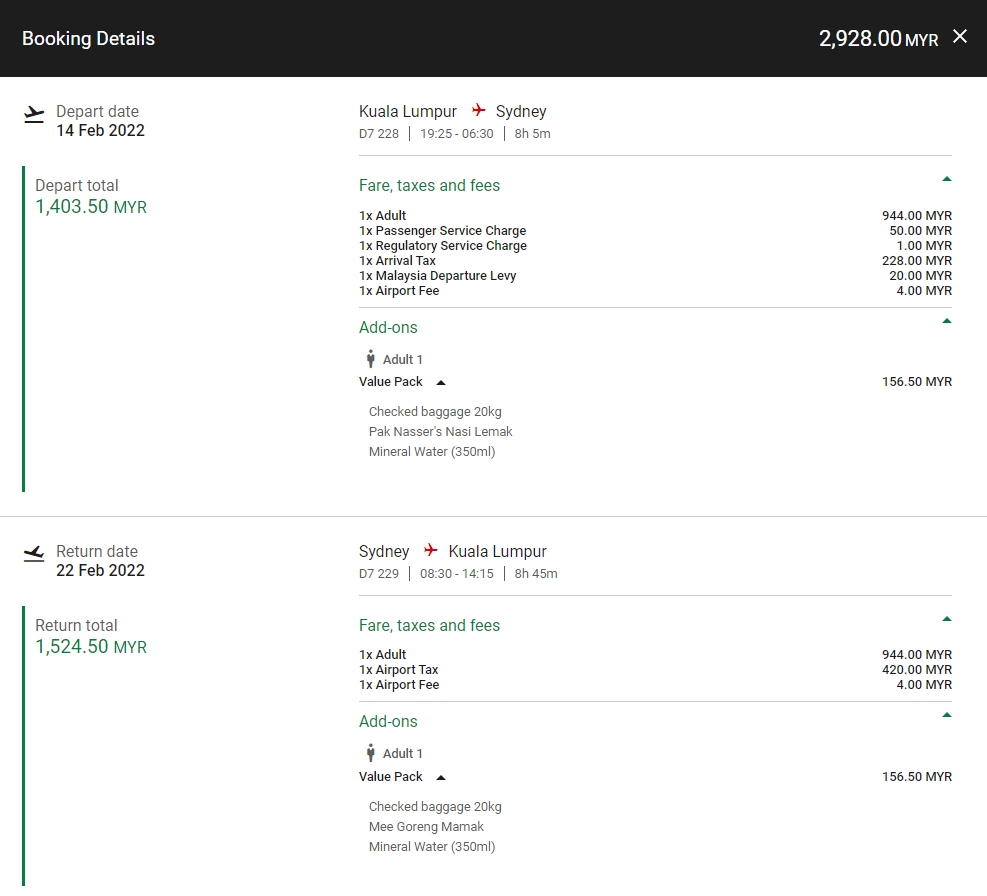Viewport: 987px width, 896px height.
Task: Click red plane icon between Kuala Lumpur and Sydney
Action: 478,110
